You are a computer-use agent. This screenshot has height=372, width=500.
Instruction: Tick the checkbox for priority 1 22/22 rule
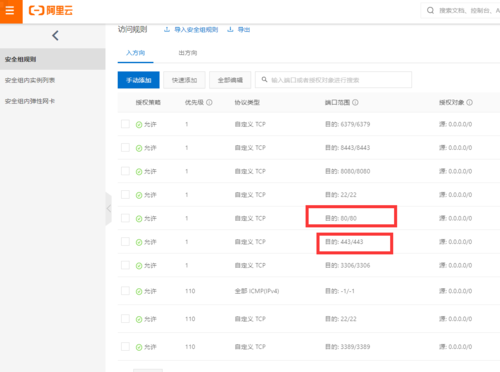125,194
